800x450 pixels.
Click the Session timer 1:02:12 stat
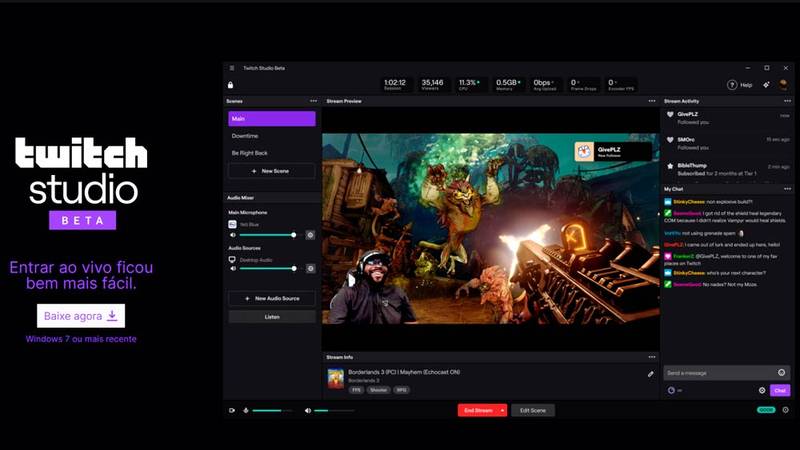395,84
